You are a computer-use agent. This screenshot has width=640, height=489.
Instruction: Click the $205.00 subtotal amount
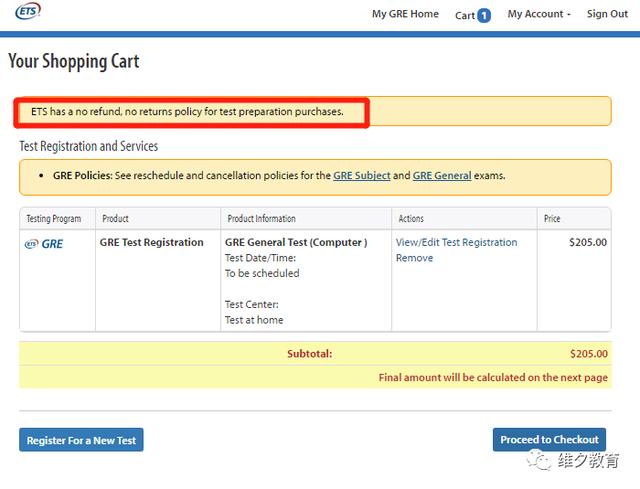589,354
